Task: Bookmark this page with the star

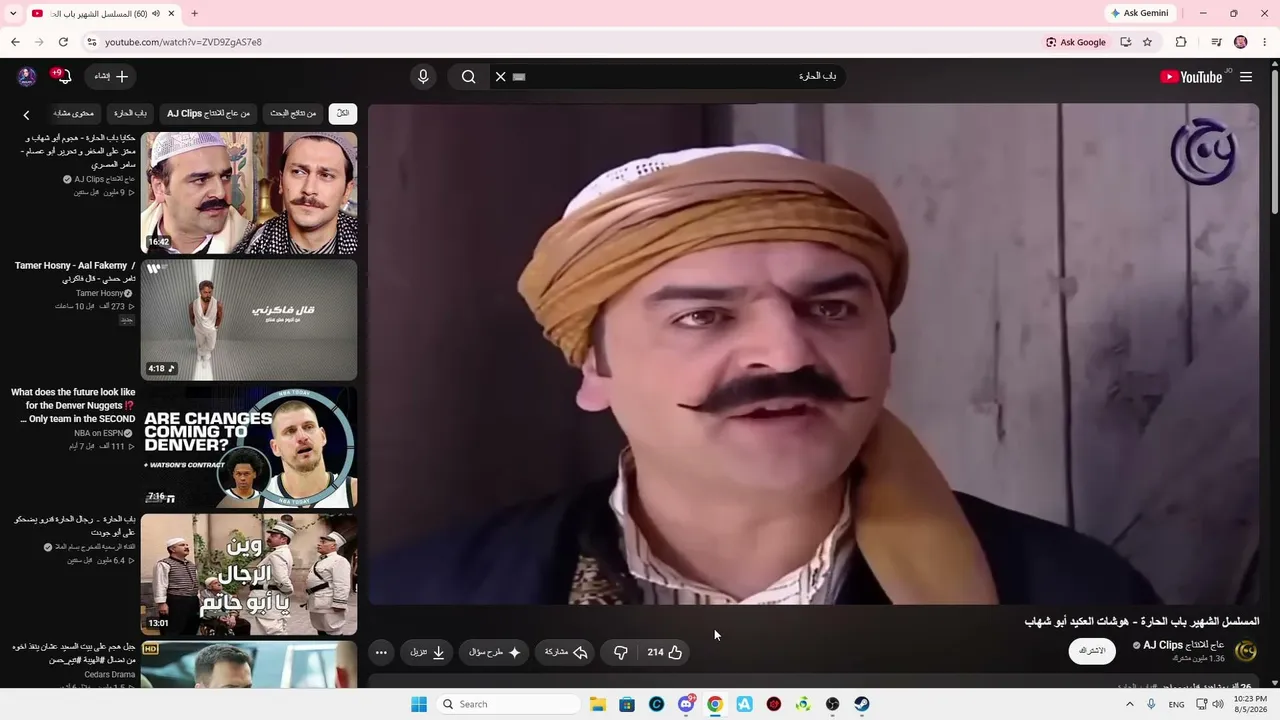Action: [x=1147, y=42]
